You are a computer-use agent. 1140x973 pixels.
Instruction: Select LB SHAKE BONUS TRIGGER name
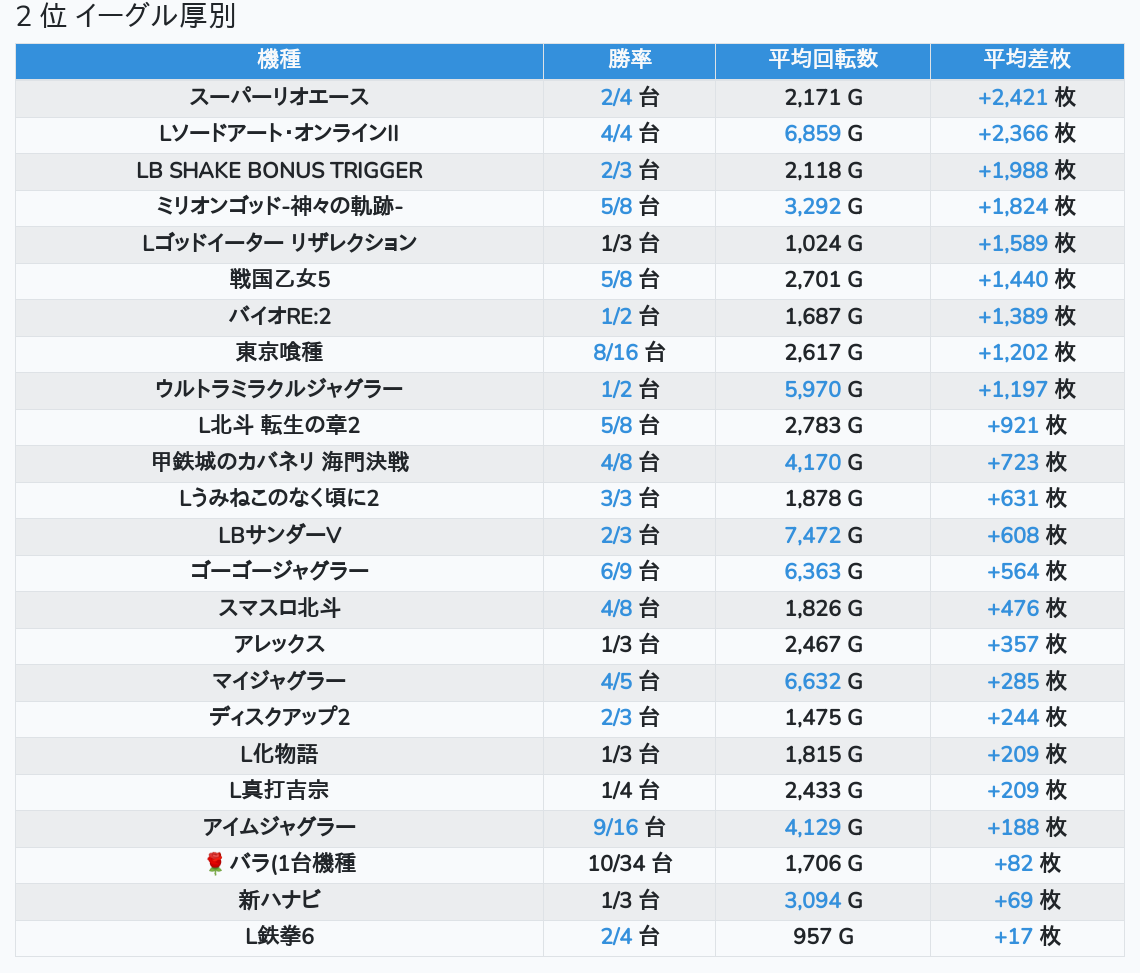(279, 170)
